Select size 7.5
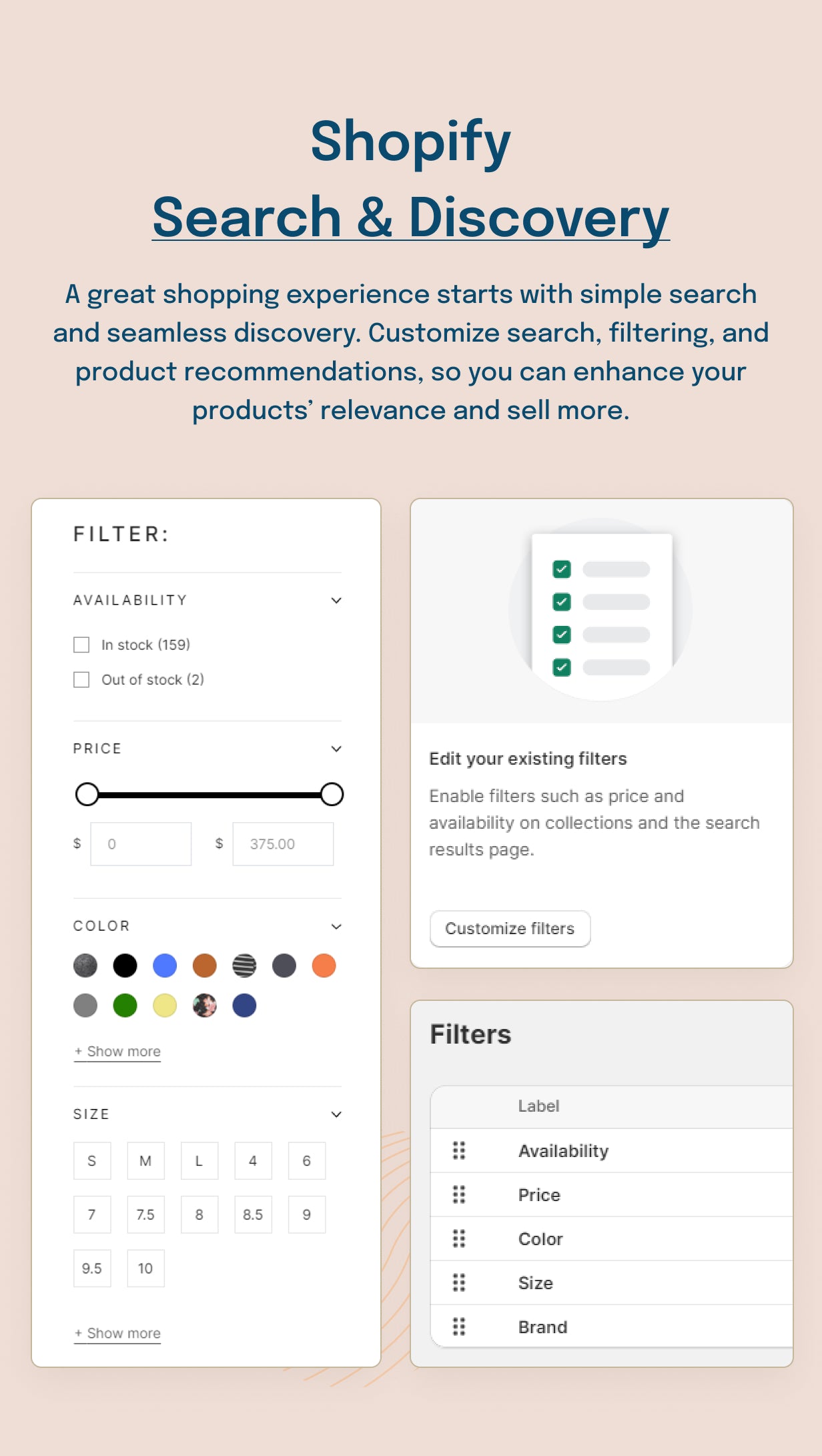Image resolution: width=822 pixels, height=1456 pixels. click(145, 1214)
